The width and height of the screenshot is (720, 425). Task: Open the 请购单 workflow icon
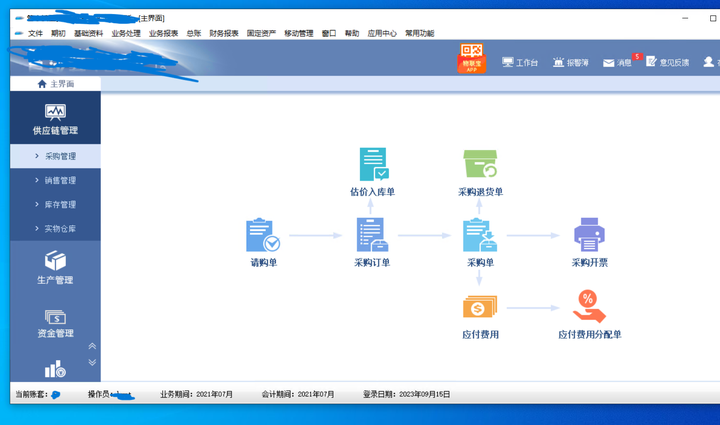[x=263, y=235]
